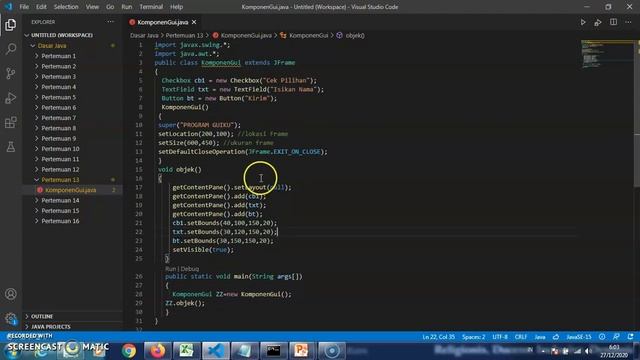Open the Source Control view
The height and width of the screenshot is (360, 640).
[11, 73]
